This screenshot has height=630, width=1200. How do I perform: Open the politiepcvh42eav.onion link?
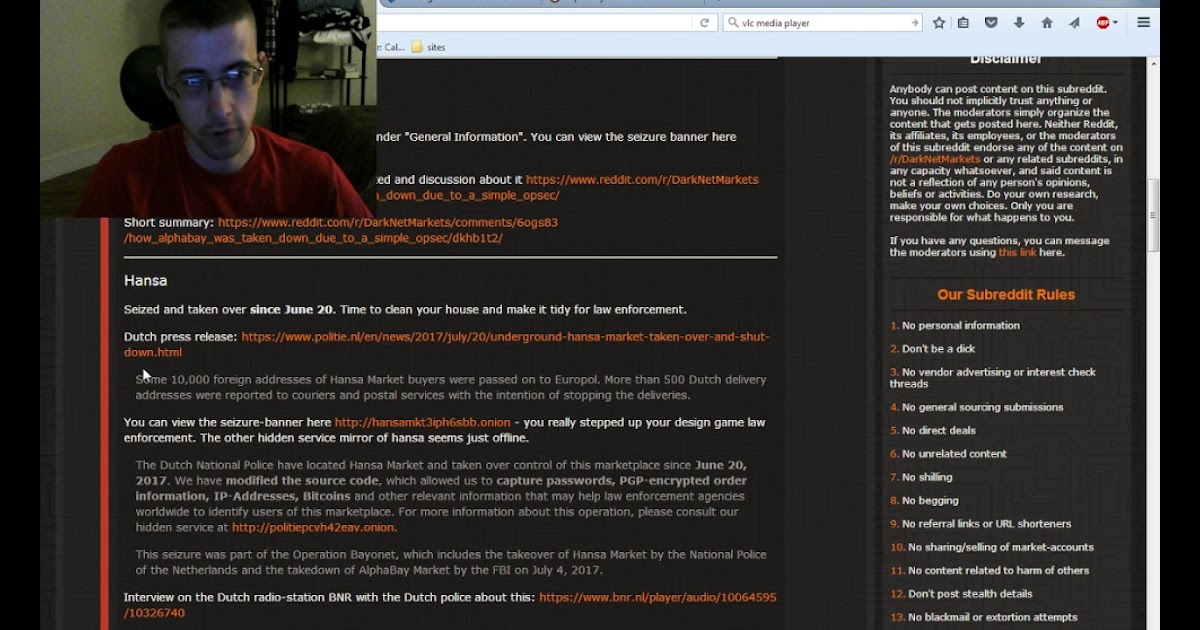(x=313, y=527)
